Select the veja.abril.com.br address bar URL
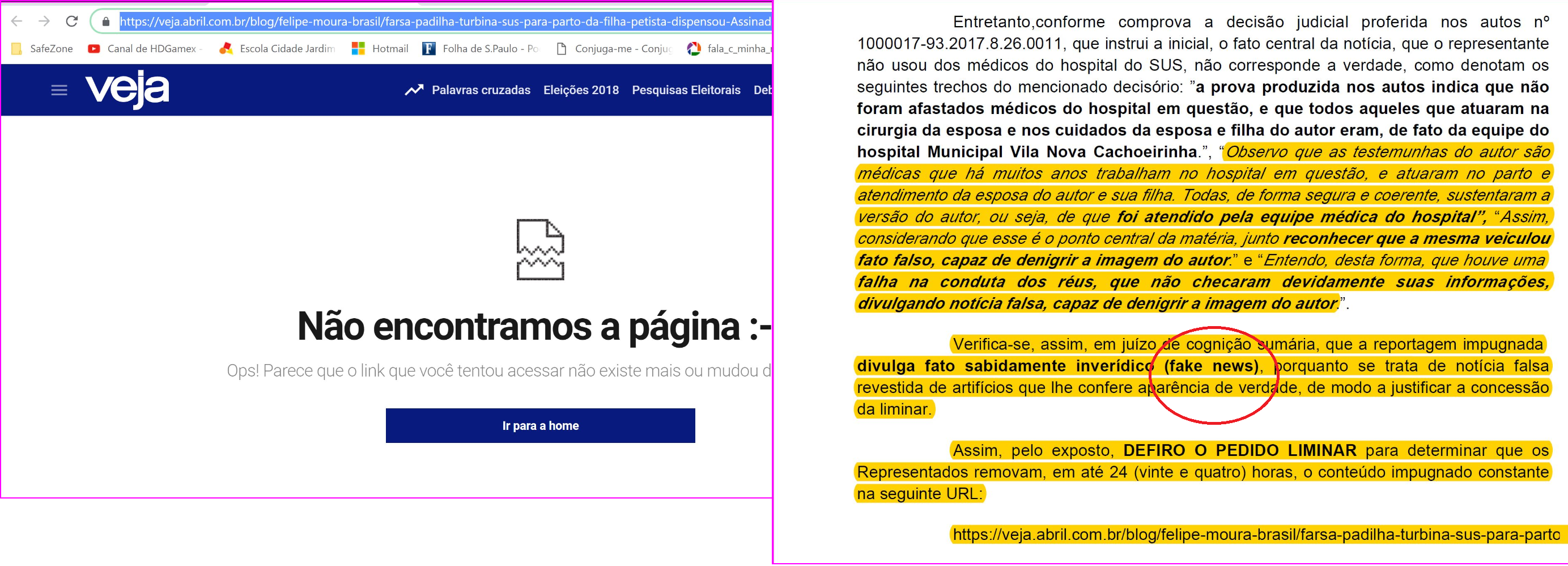This screenshot has width=1568, height=566. 445,22
